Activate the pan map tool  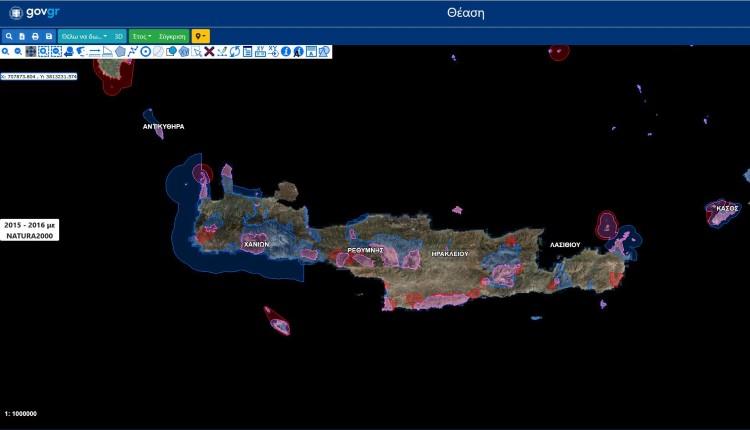coord(31,51)
